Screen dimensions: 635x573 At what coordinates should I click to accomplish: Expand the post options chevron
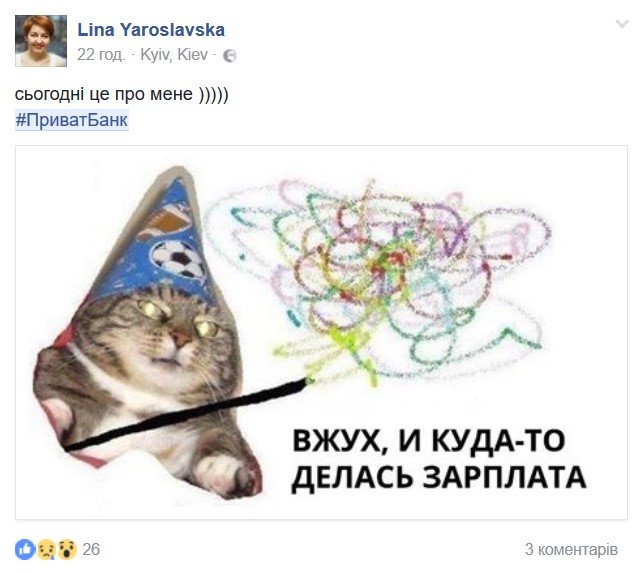click(x=622, y=24)
